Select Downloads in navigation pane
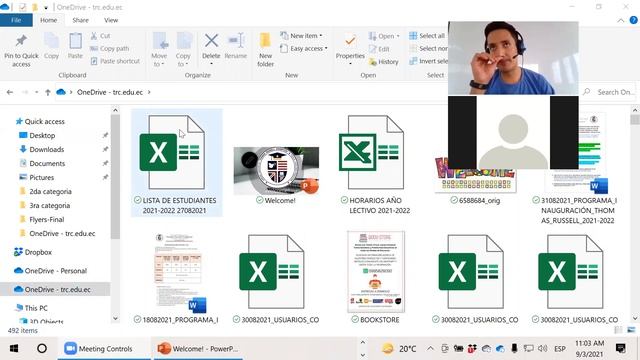The image size is (640, 360). pos(47,149)
